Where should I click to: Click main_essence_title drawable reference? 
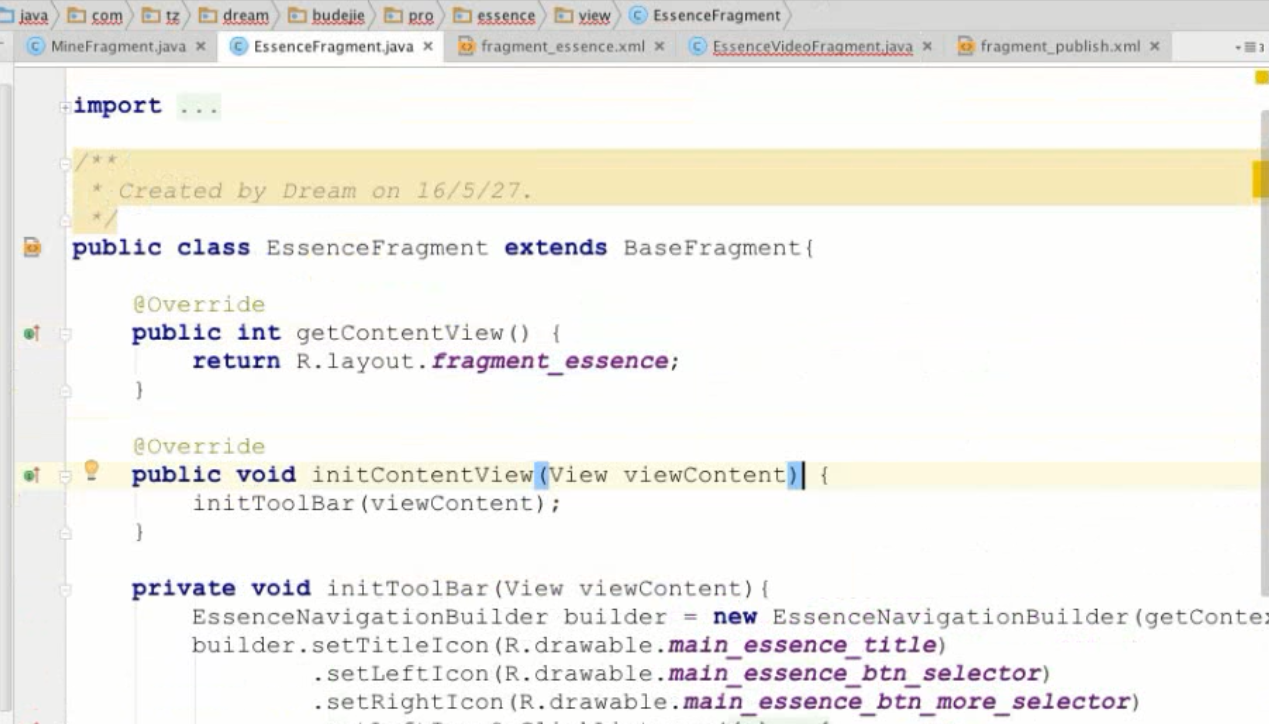click(802, 644)
